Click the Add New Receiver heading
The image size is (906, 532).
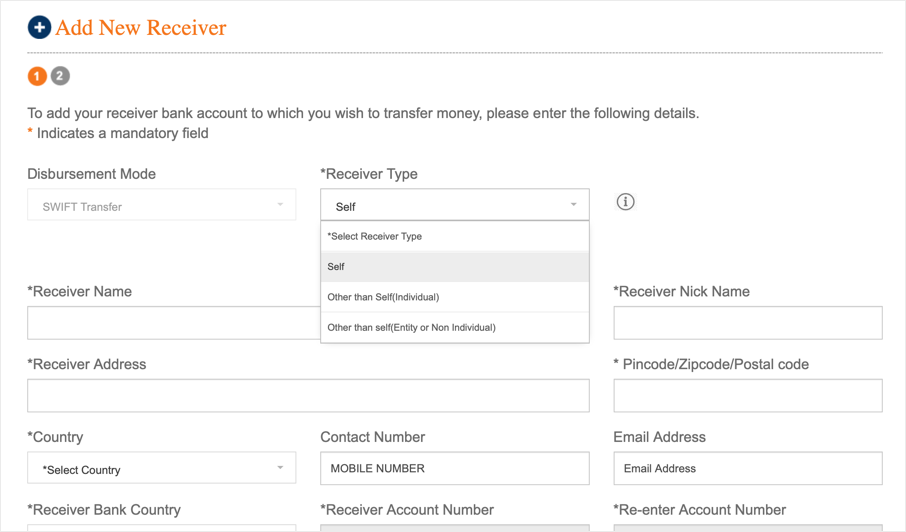point(141,28)
